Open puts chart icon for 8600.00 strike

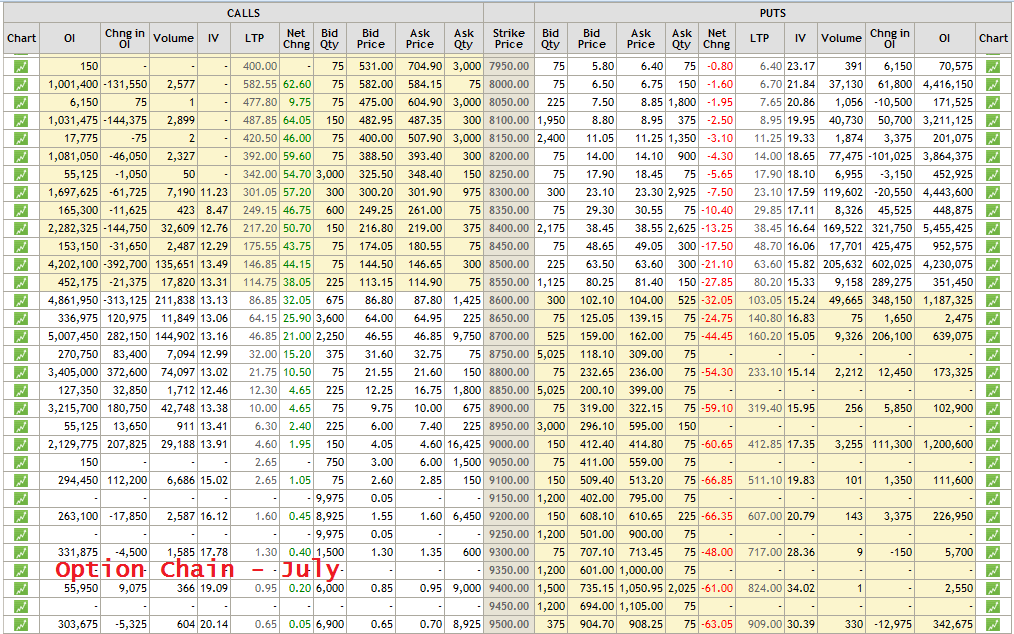993,300
